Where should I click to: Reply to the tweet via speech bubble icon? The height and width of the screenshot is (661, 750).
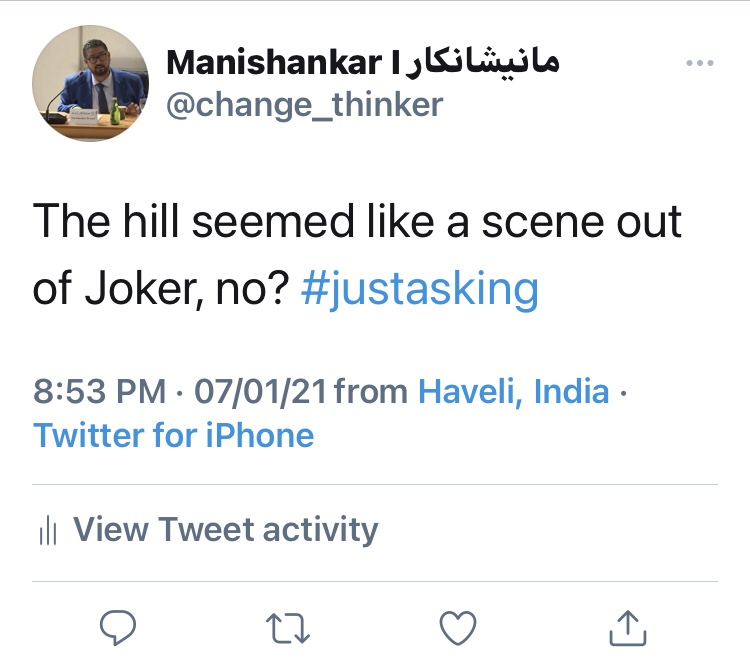(118, 627)
